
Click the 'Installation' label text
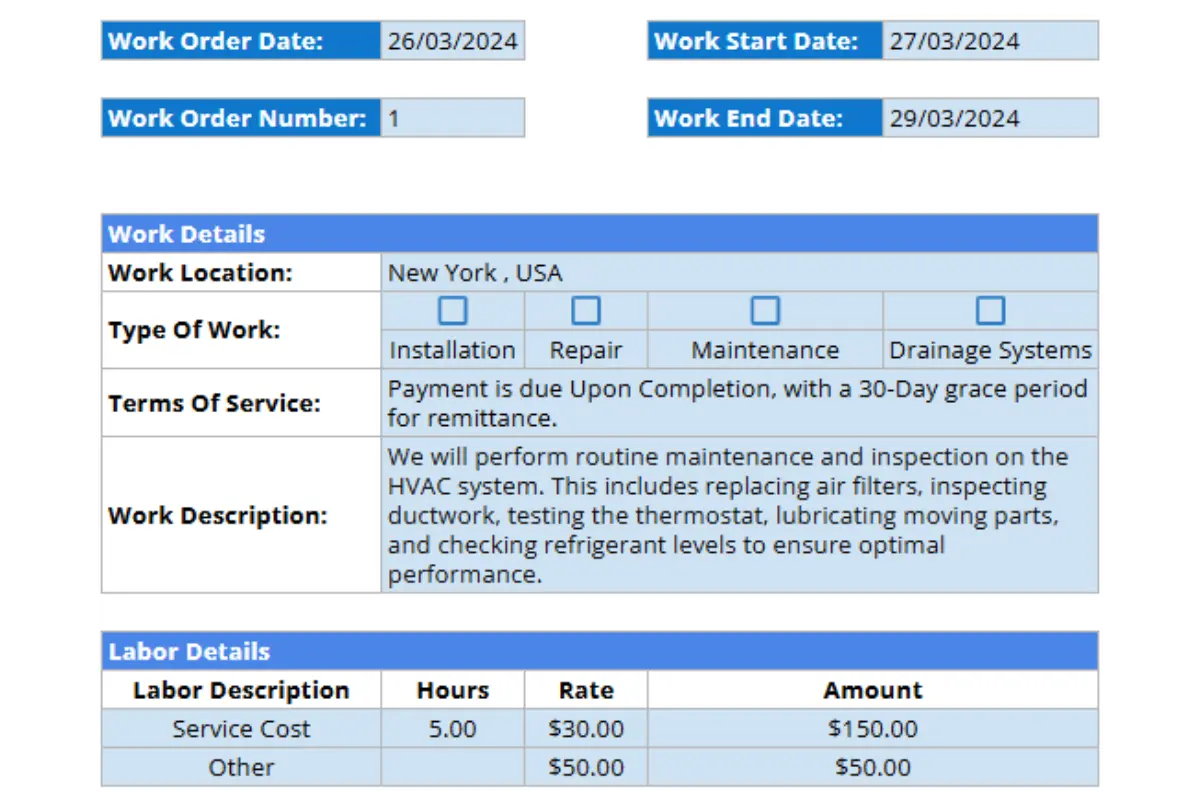452,350
